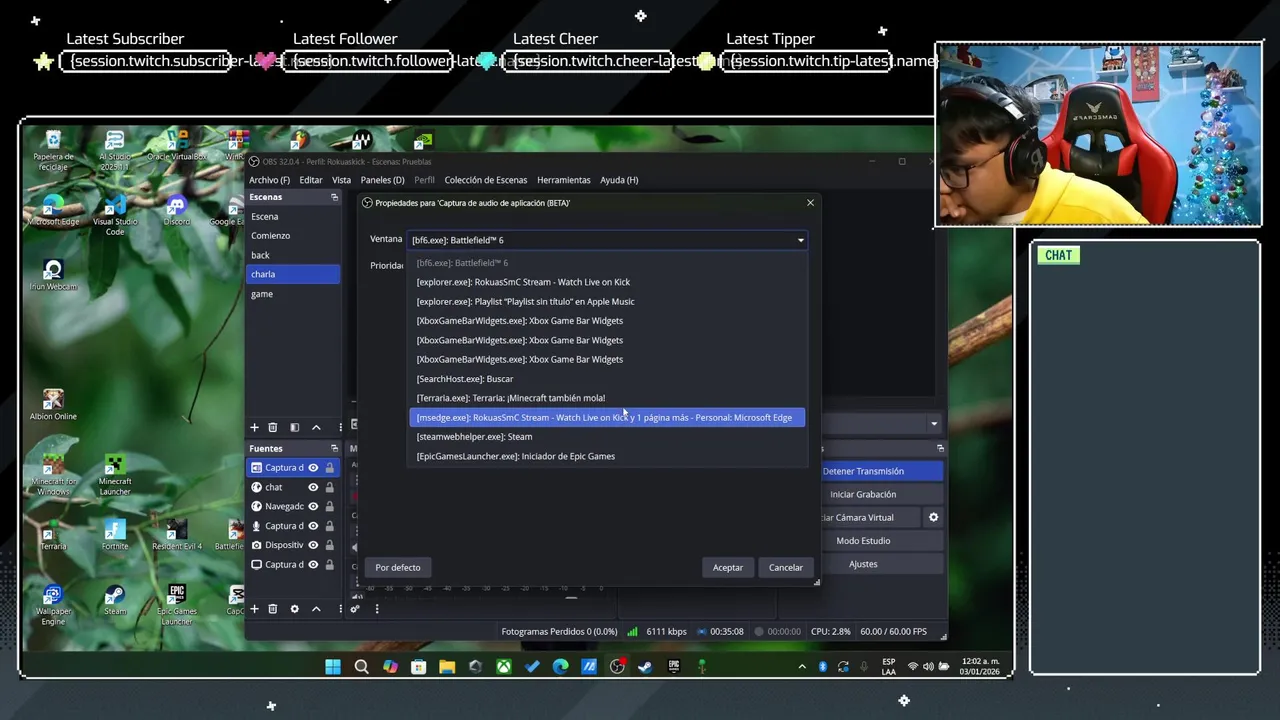
Task: Open source properties gear in the Fuentes toolbar
Action: pos(294,608)
